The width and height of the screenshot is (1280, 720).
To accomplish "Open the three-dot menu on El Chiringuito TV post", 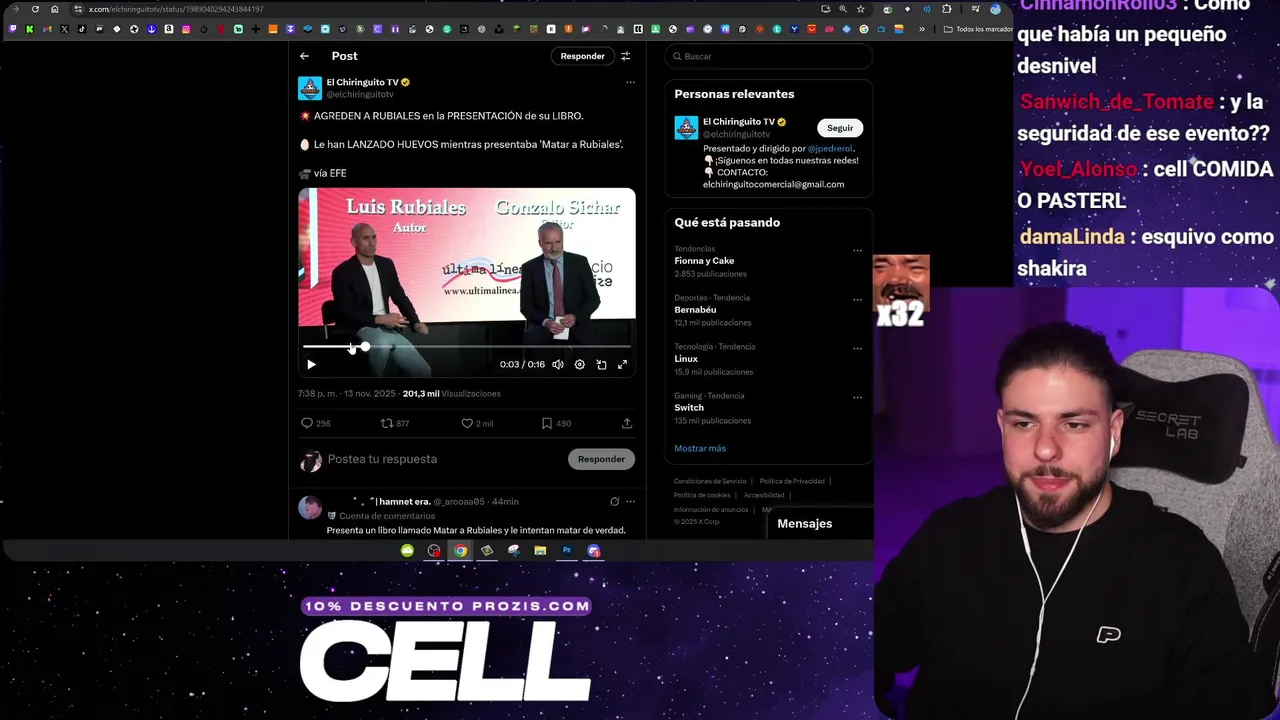I will pyautogui.click(x=630, y=82).
